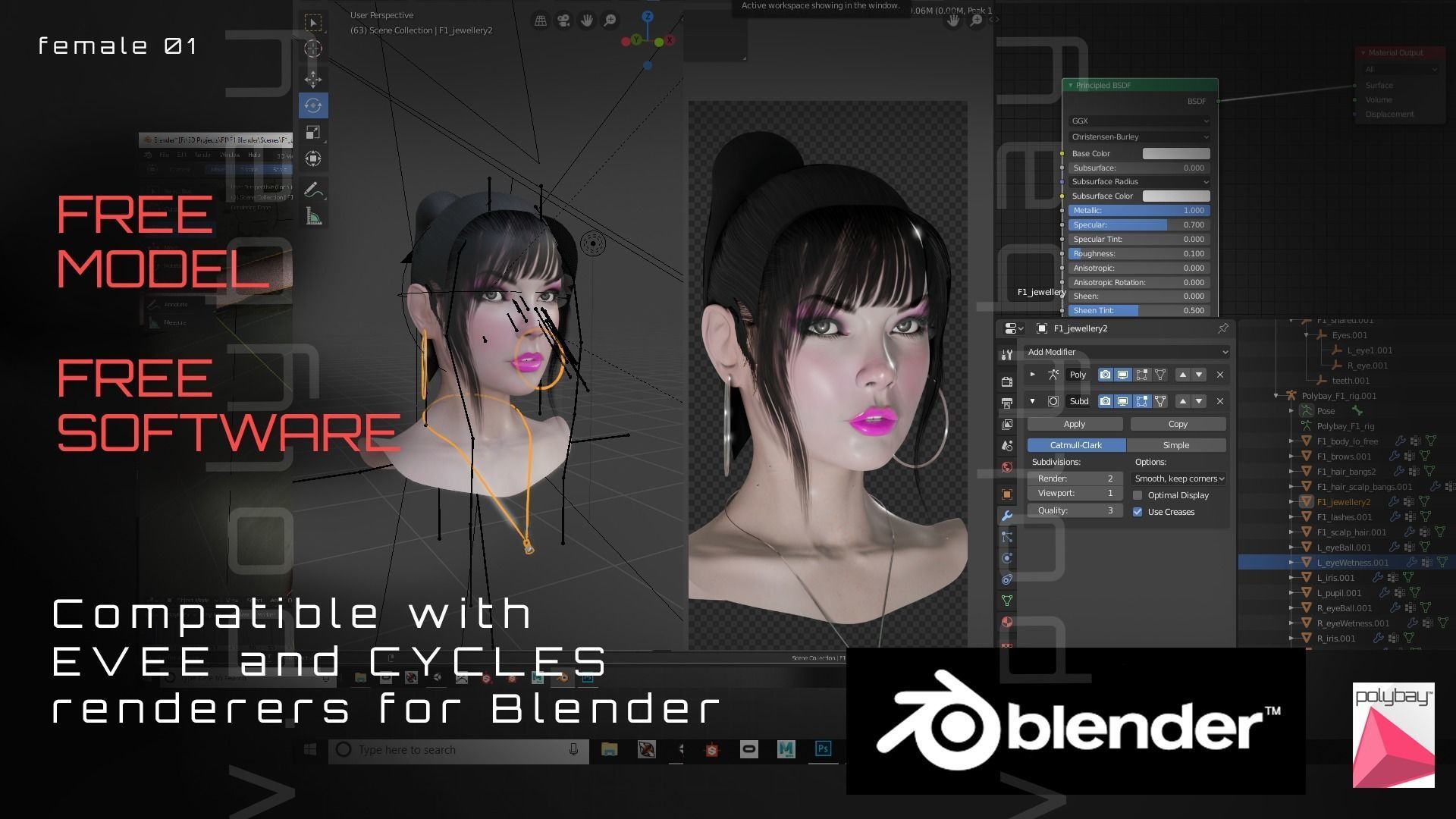Pin the F1_jewellery2 properties panel
Viewport: 1456px width, 819px height.
click(1222, 328)
